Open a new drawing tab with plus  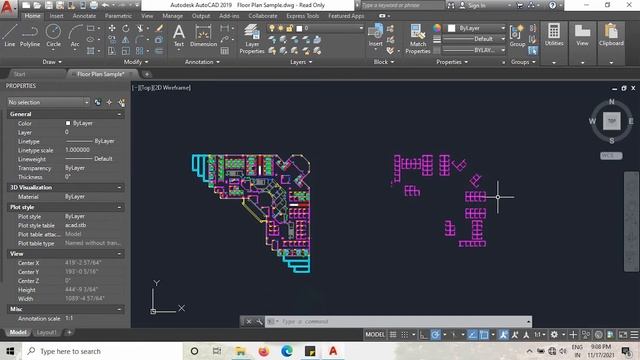tap(147, 74)
